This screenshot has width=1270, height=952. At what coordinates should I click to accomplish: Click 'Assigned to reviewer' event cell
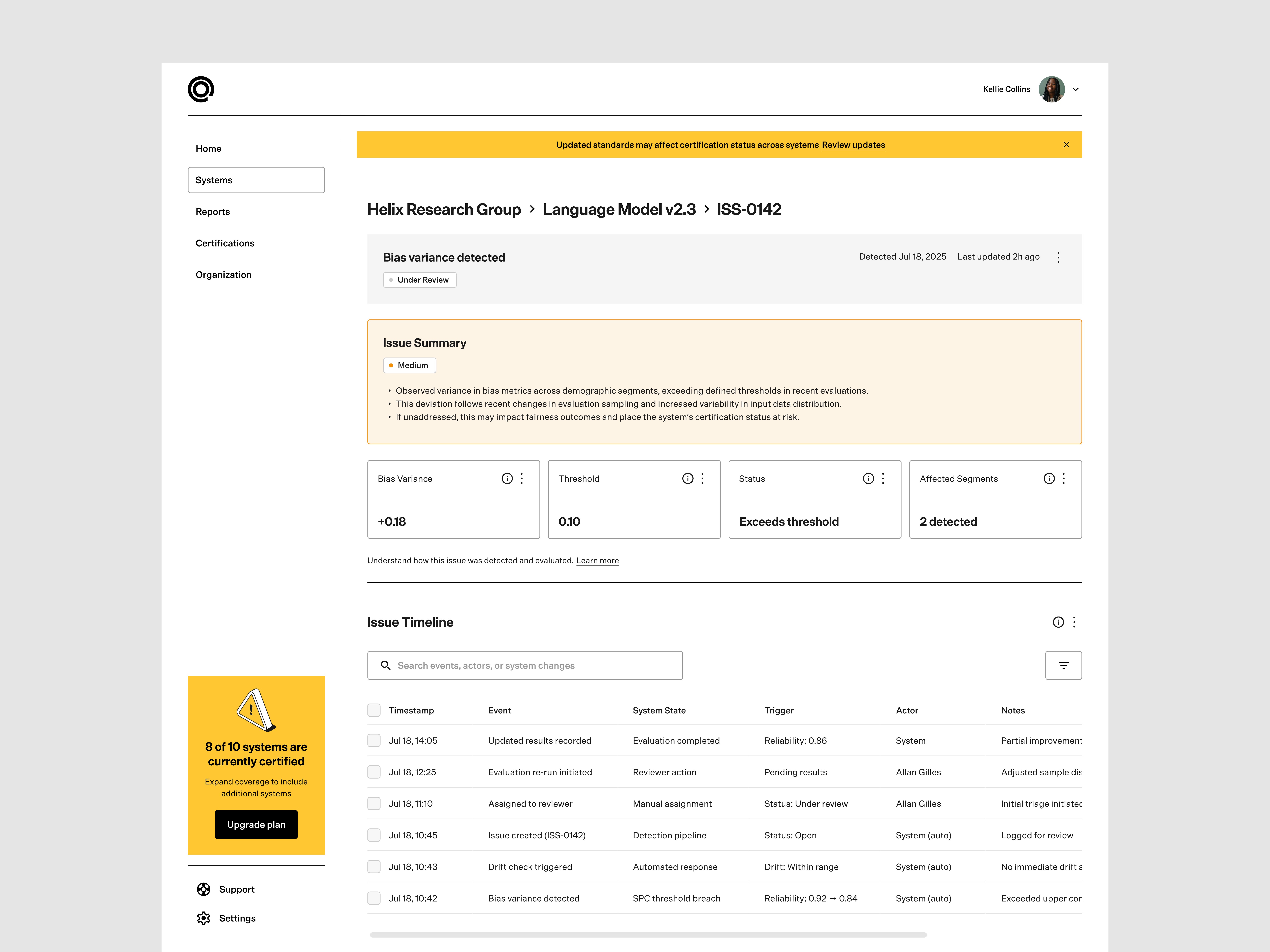click(x=531, y=804)
